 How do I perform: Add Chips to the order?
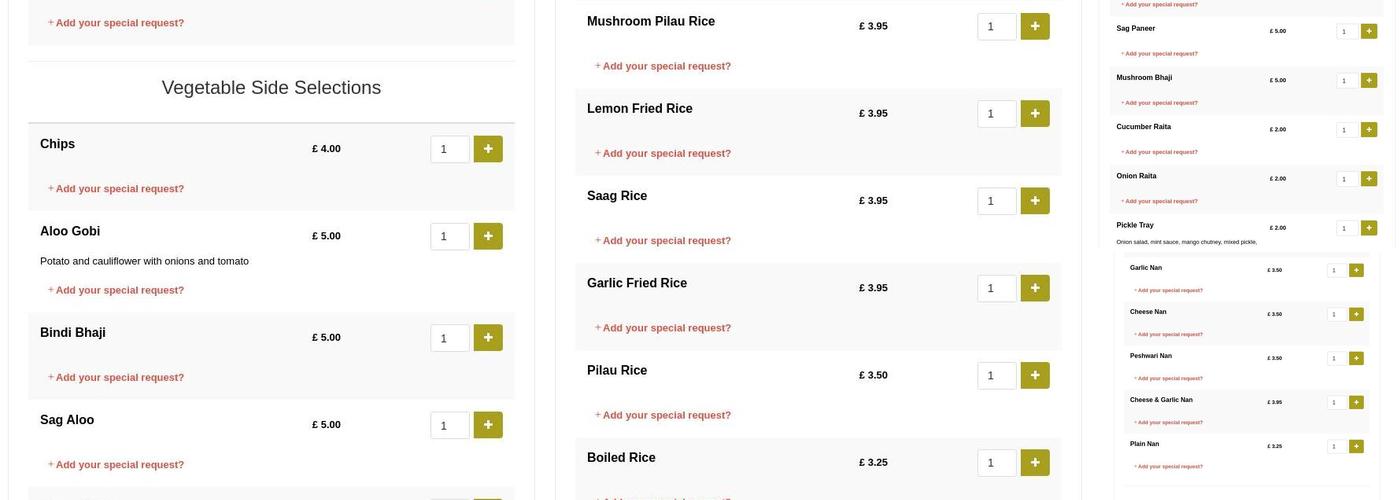tap(488, 149)
